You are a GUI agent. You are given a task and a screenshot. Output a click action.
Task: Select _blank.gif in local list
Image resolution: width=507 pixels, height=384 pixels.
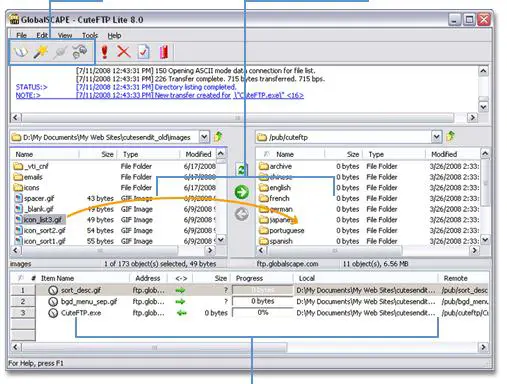point(34,209)
